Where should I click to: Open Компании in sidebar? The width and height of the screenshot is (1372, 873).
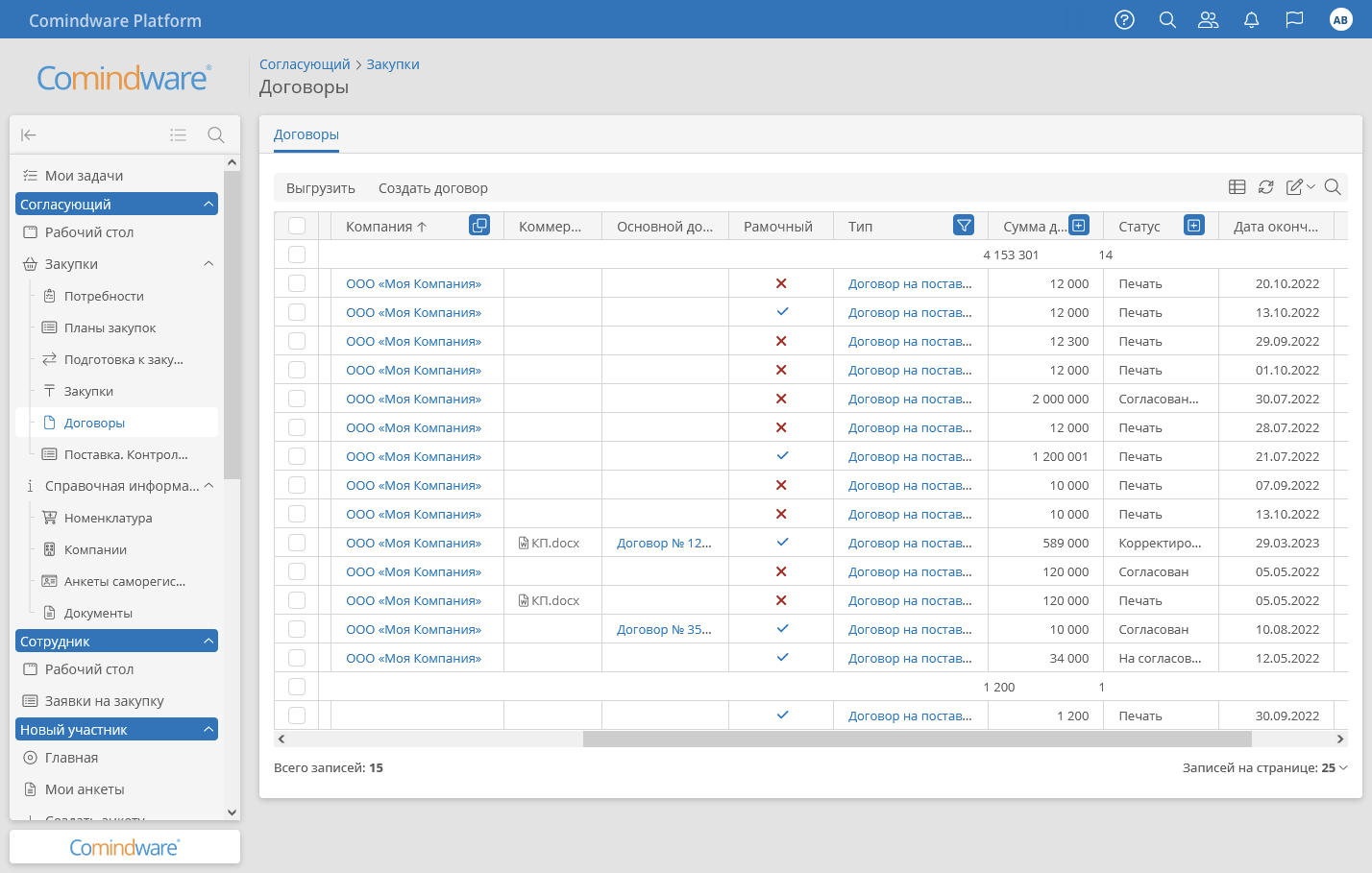(x=95, y=549)
